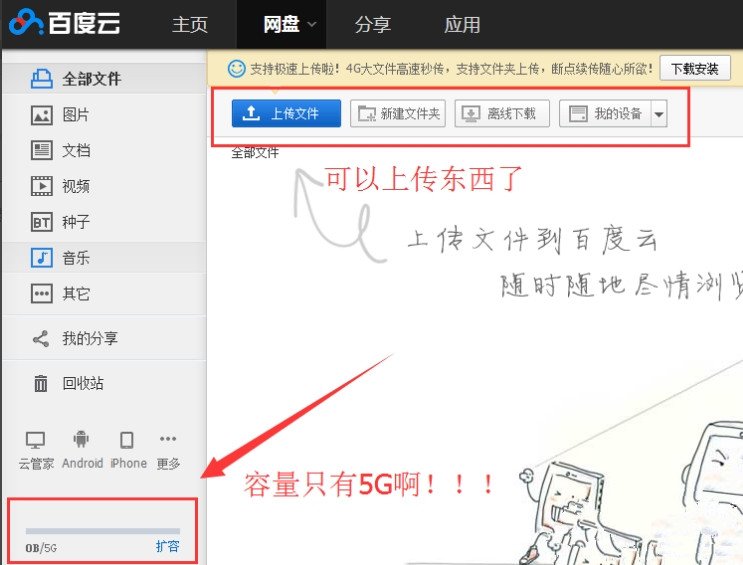Click the 我的分享 share icon

41,339
